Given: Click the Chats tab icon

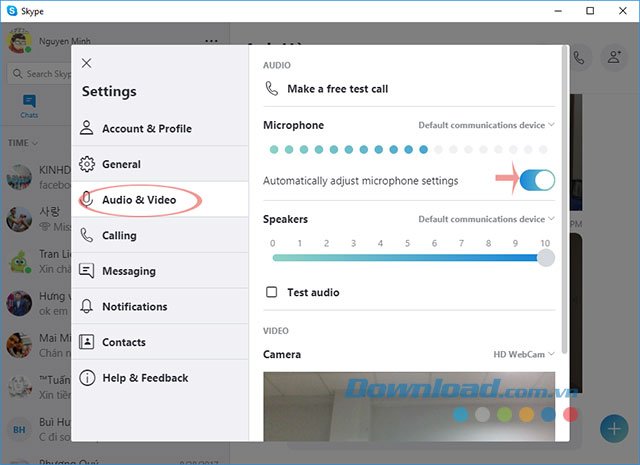Looking at the screenshot, I should pyautogui.click(x=29, y=101).
